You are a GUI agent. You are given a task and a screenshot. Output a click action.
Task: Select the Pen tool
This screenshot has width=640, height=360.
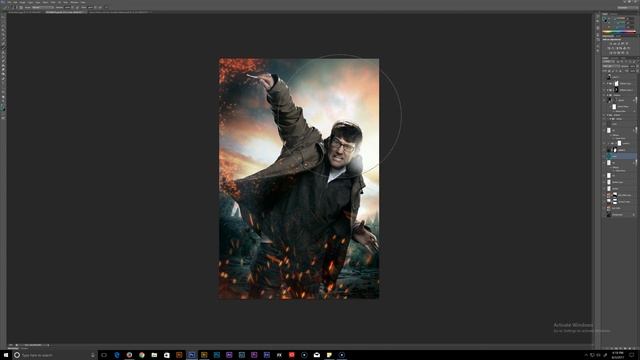[x=3, y=78]
